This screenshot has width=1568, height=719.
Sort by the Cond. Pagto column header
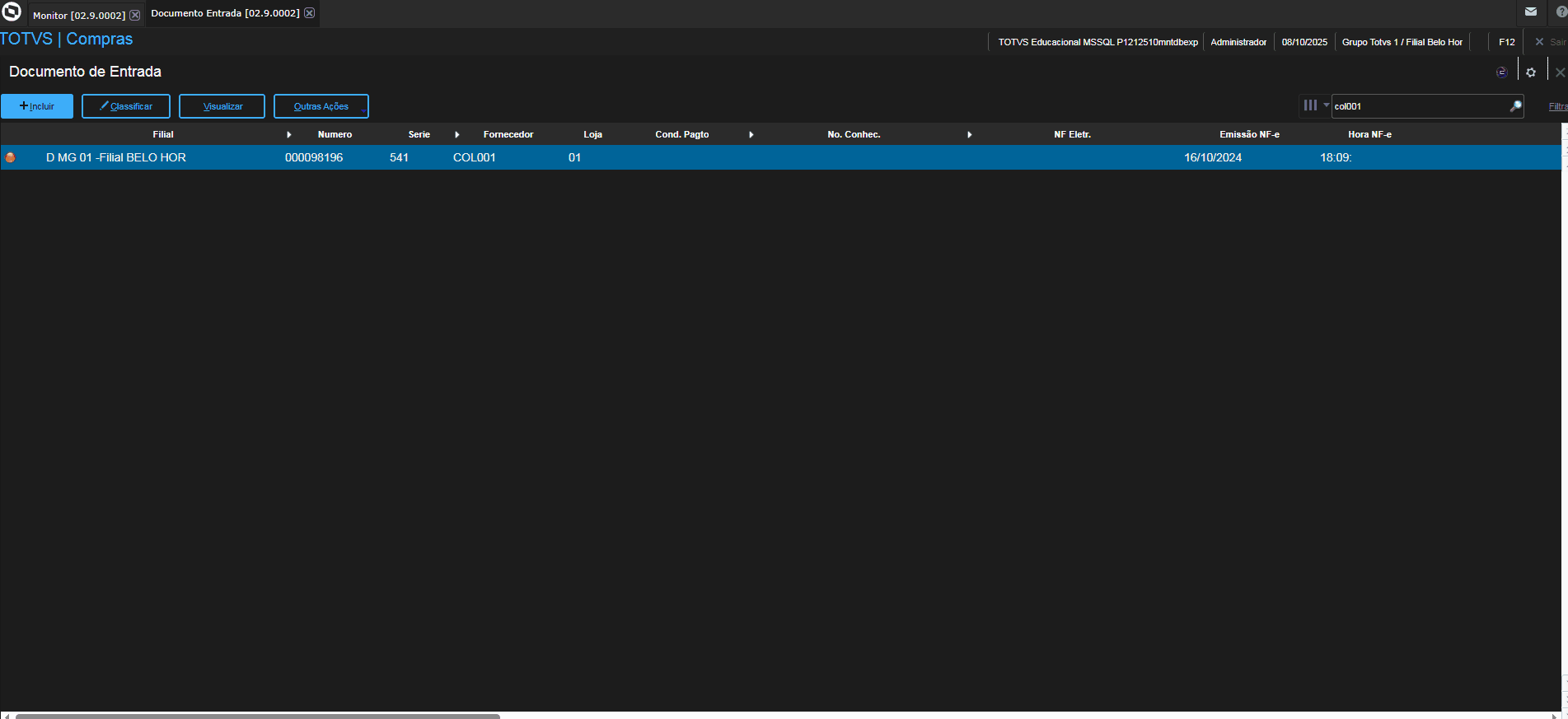tap(682, 134)
